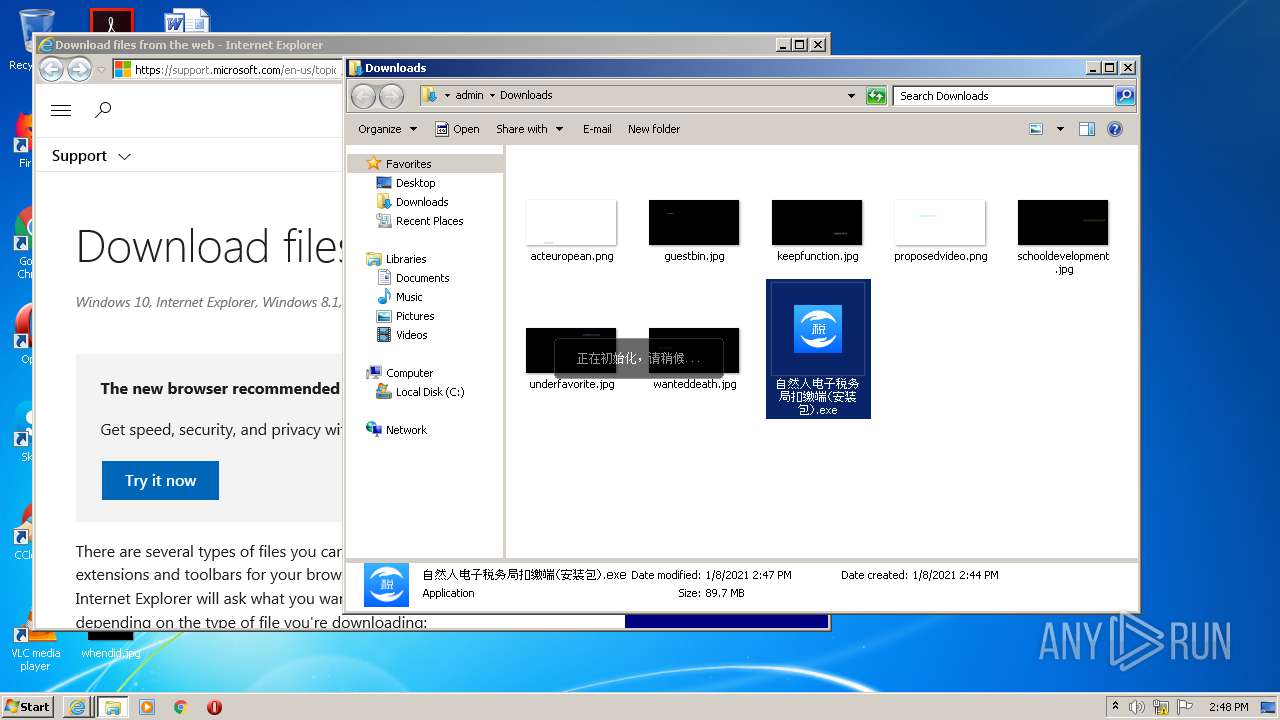
Task: Open the Documents library
Action: 422,278
